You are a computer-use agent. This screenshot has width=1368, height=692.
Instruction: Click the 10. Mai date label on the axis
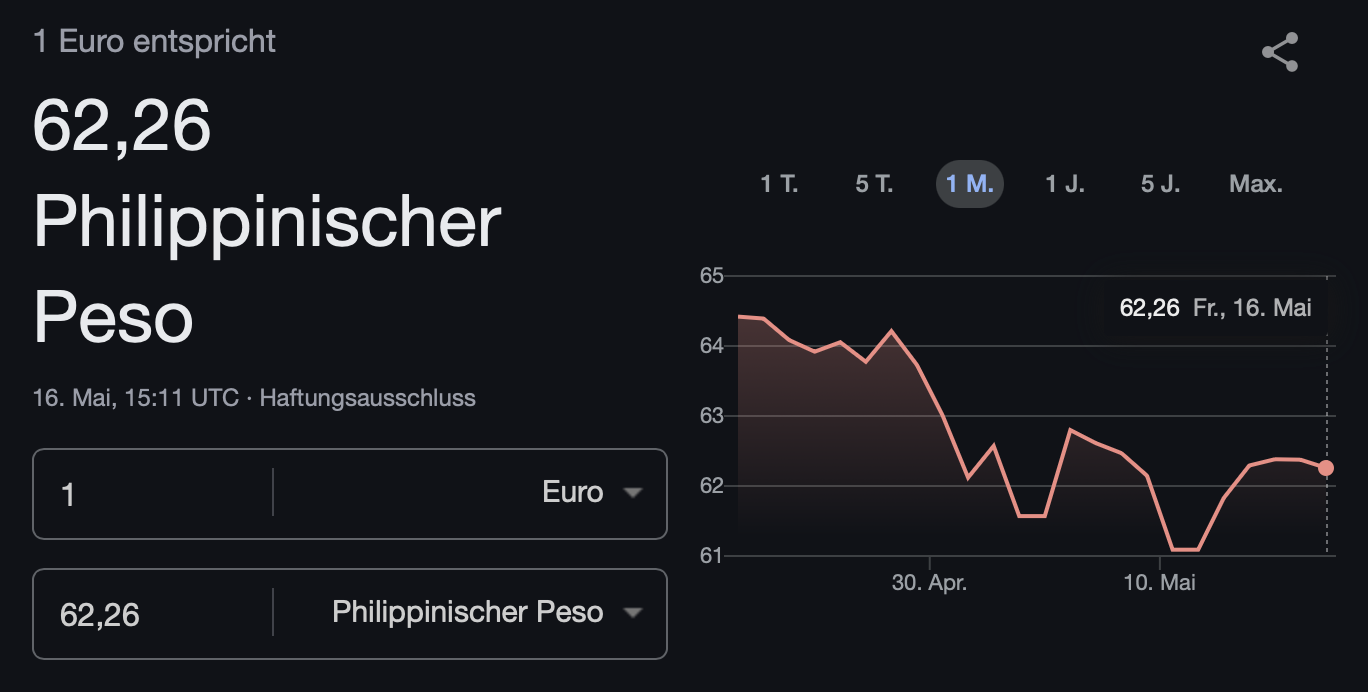click(1160, 582)
